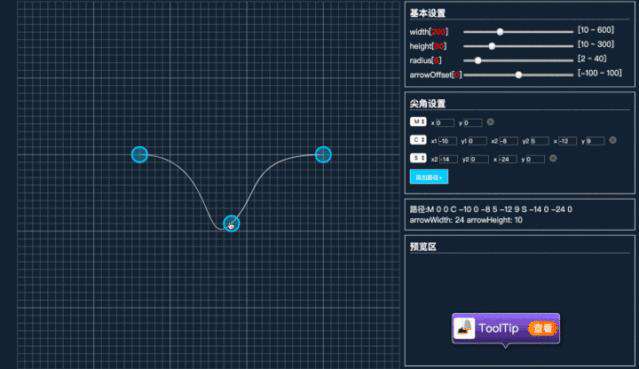Focus the x field in M row
This screenshot has width=639, height=369.
pos(445,122)
